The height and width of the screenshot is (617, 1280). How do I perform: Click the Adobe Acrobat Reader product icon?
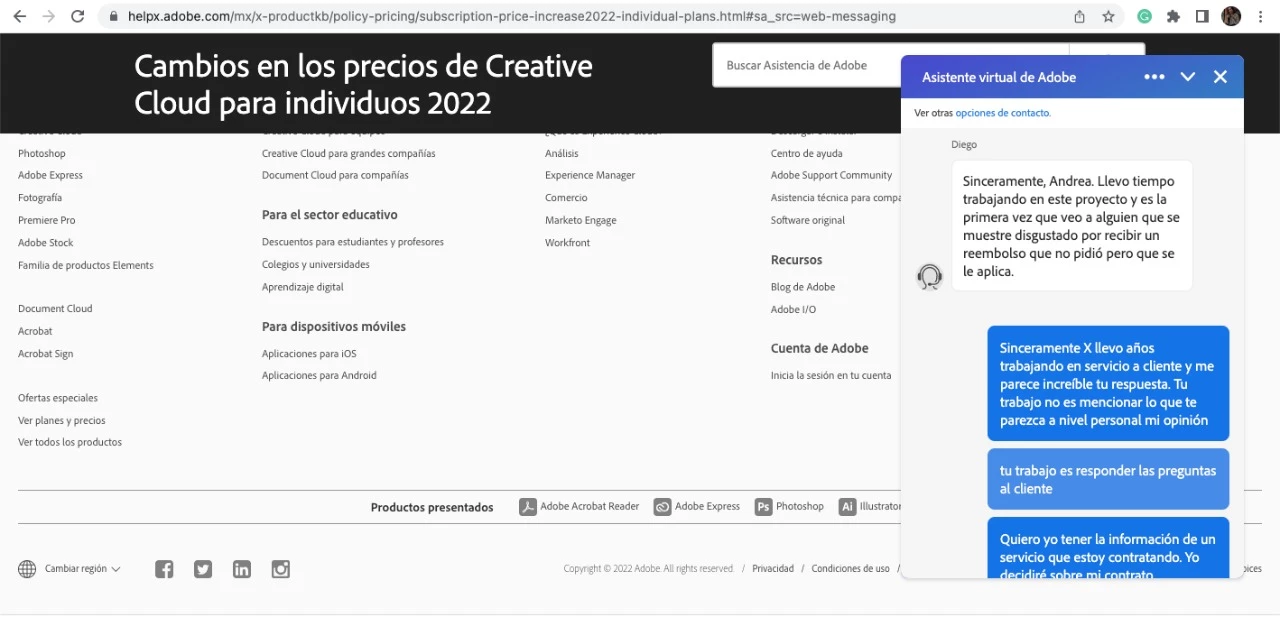(x=528, y=507)
